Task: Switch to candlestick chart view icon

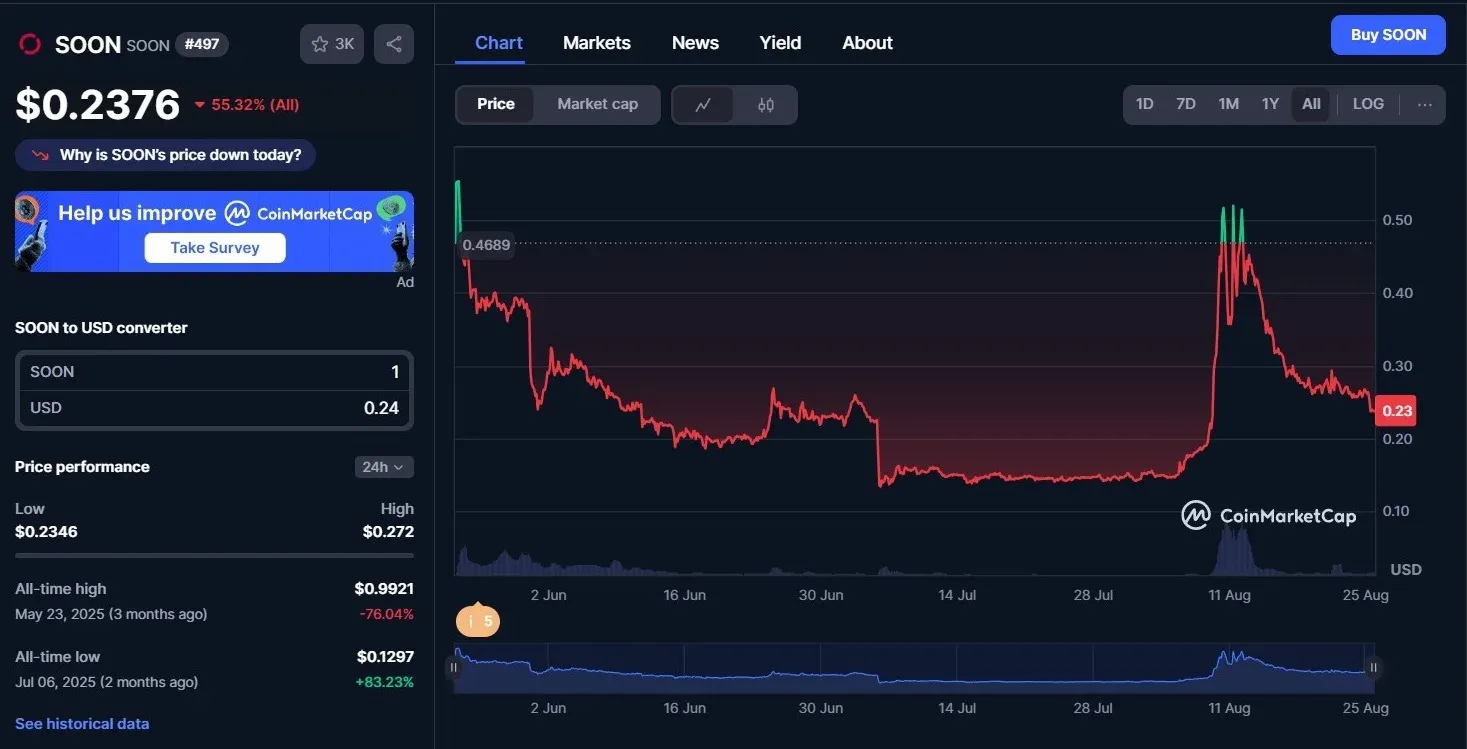Action: [766, 104]
